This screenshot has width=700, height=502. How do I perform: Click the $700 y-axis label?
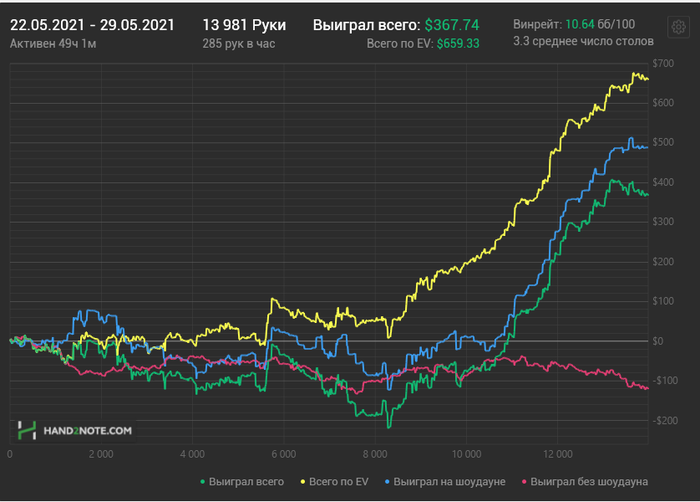click(x=663, y=63)
